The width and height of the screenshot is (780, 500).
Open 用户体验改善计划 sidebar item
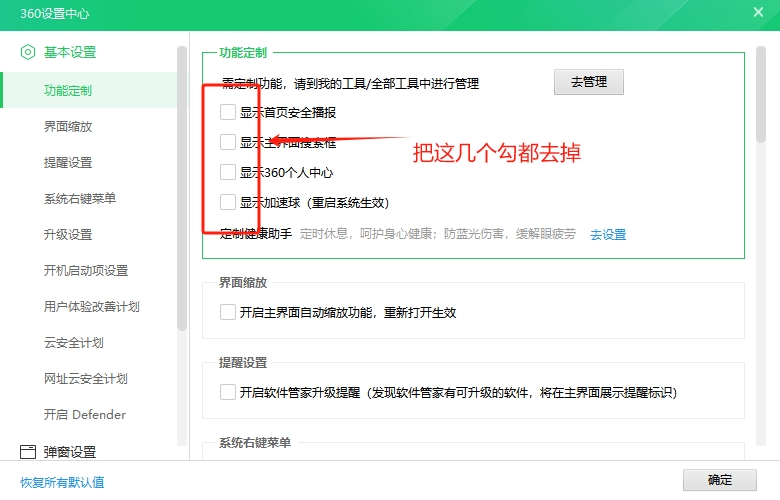click(92, 306)
